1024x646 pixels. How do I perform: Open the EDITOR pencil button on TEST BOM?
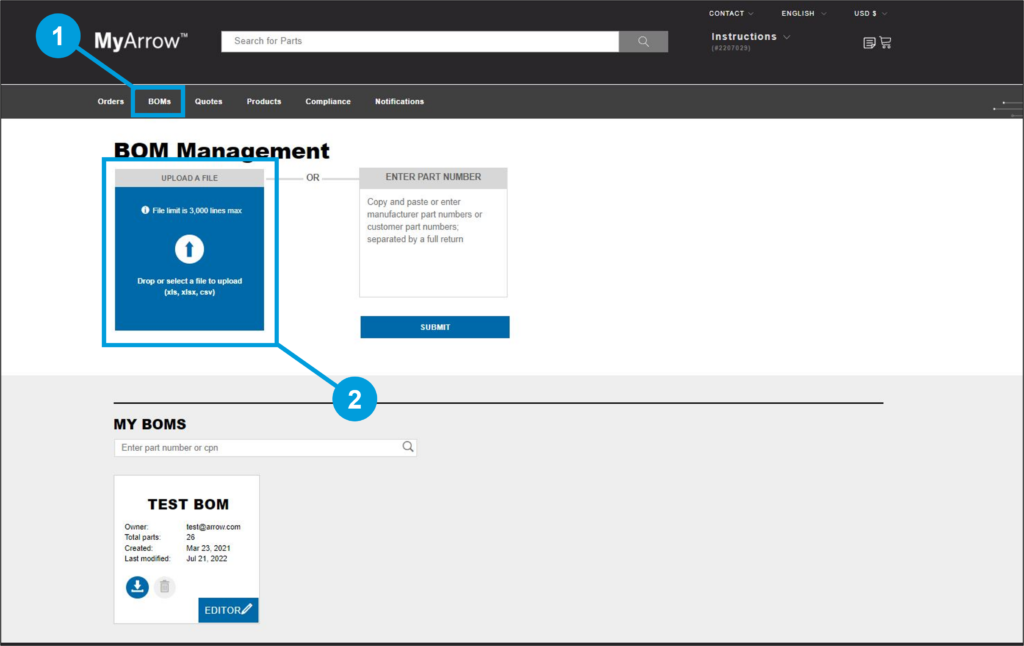(x=228, y=609)
